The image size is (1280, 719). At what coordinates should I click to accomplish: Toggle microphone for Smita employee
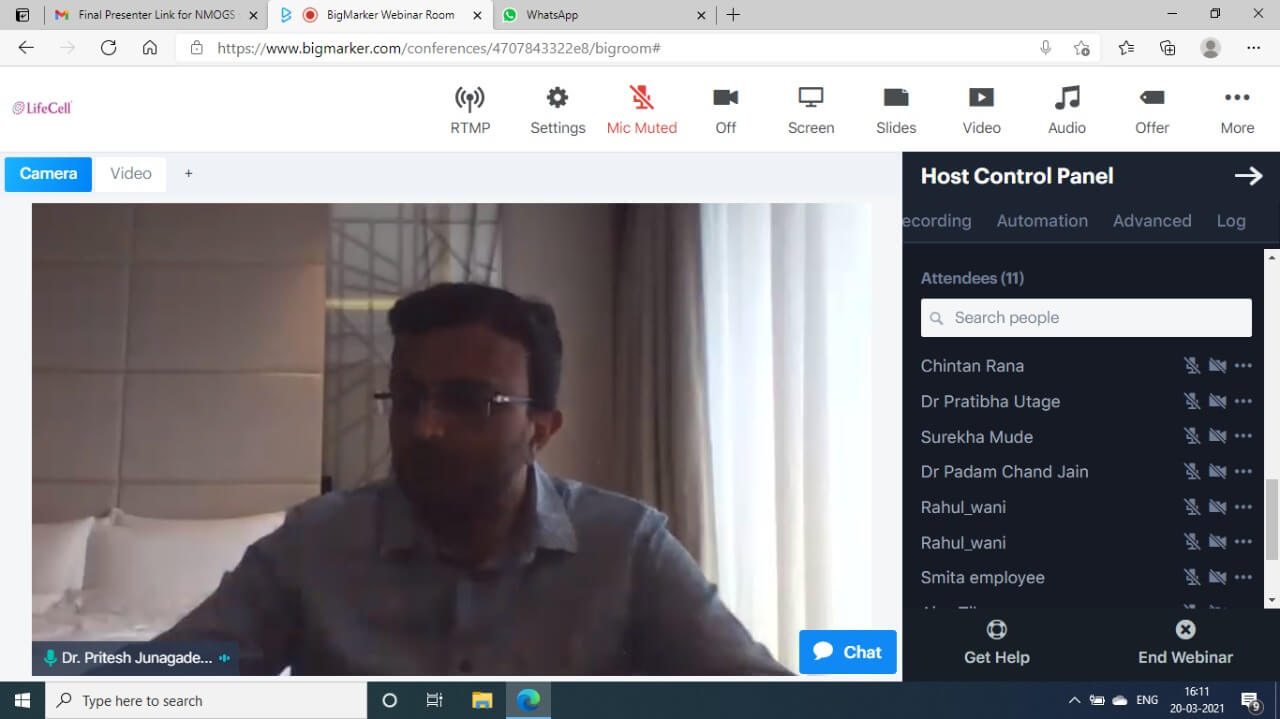coord(1192,577)
